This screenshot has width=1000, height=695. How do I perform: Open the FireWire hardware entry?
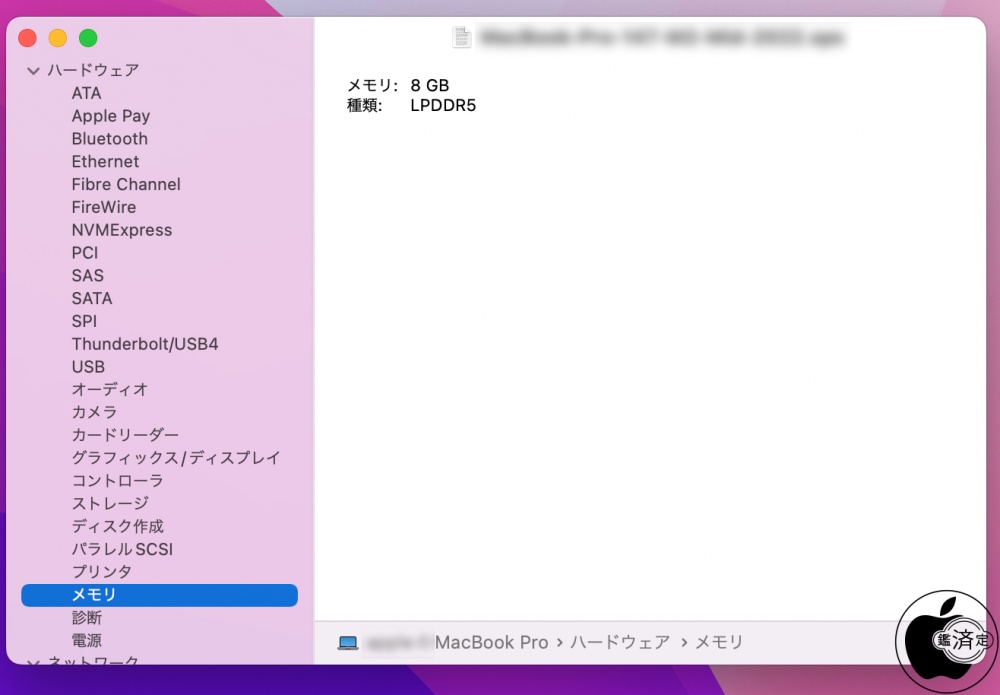coord(103,207)
